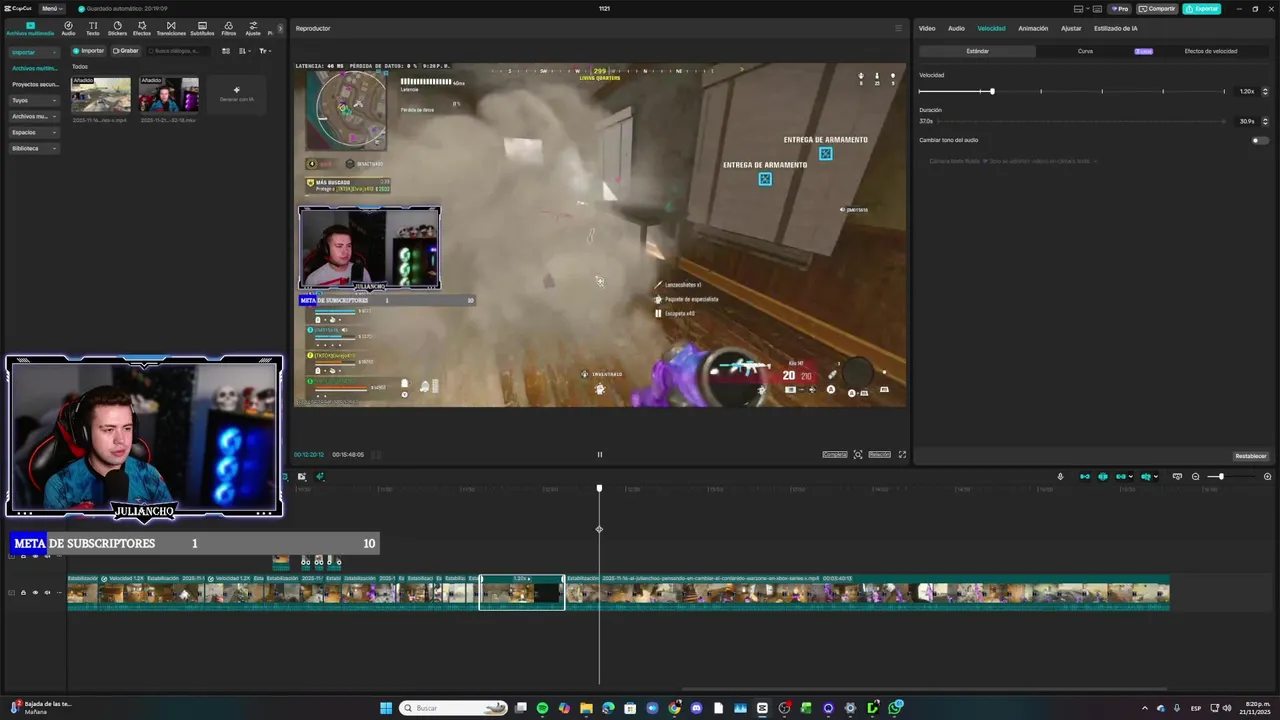The width and height of the screenshot is (1280, 720).
Task: Open the media filter dropdown
Action: click(265, 51)
